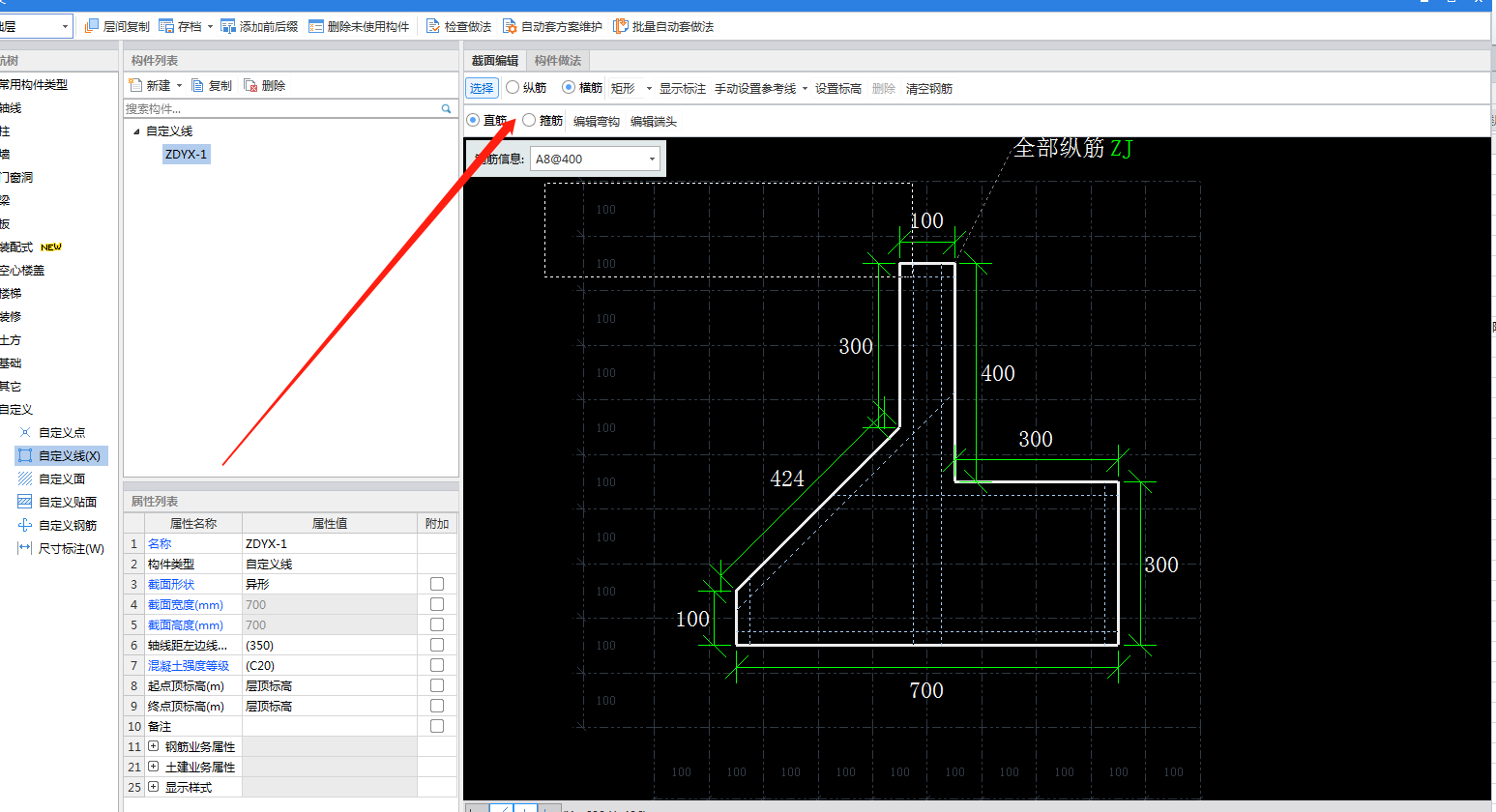Open 手动设置参考线 dropdown arrow
Viewport: 1496px width, 812px height.
click(x=805, y=88)
